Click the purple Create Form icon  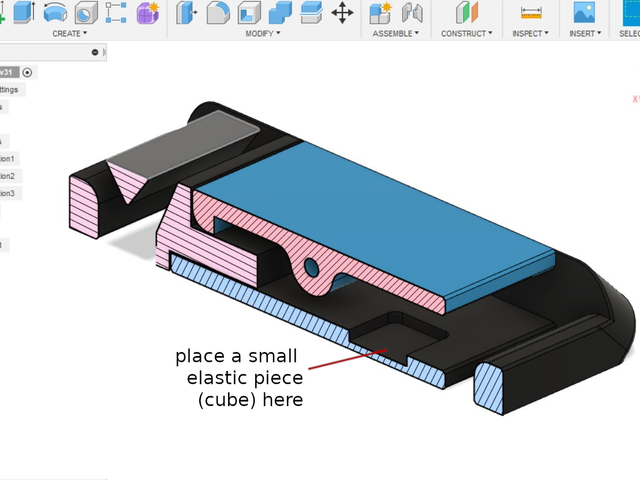pyautogui.click(x=148, y=12)
